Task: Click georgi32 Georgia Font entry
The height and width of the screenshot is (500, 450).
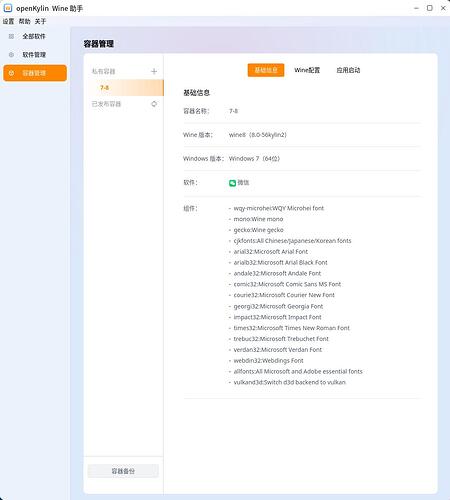Action: pyautogui.click(x=278, y=306)
